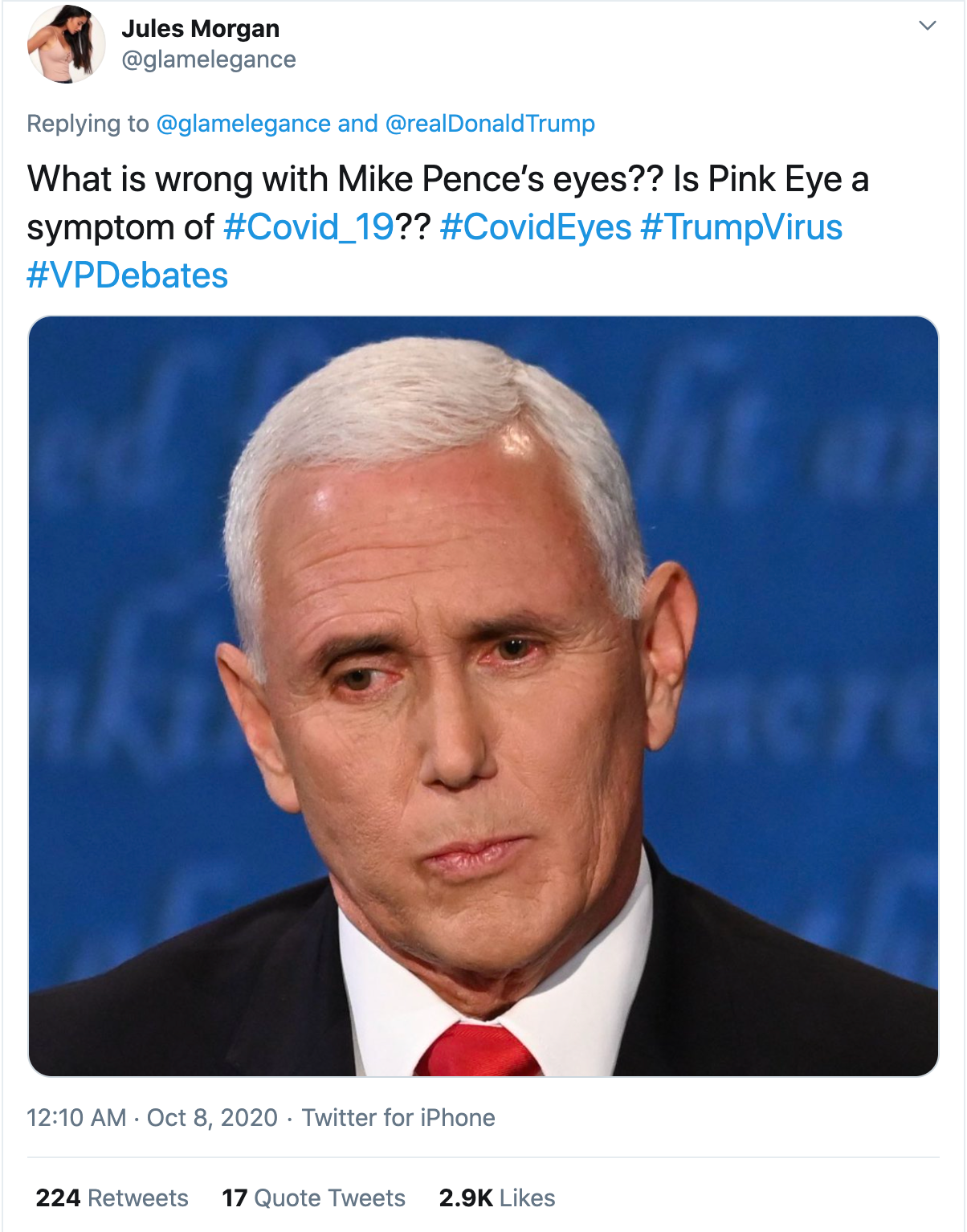Open Jules Morgan's profile

tap(199, 28)
